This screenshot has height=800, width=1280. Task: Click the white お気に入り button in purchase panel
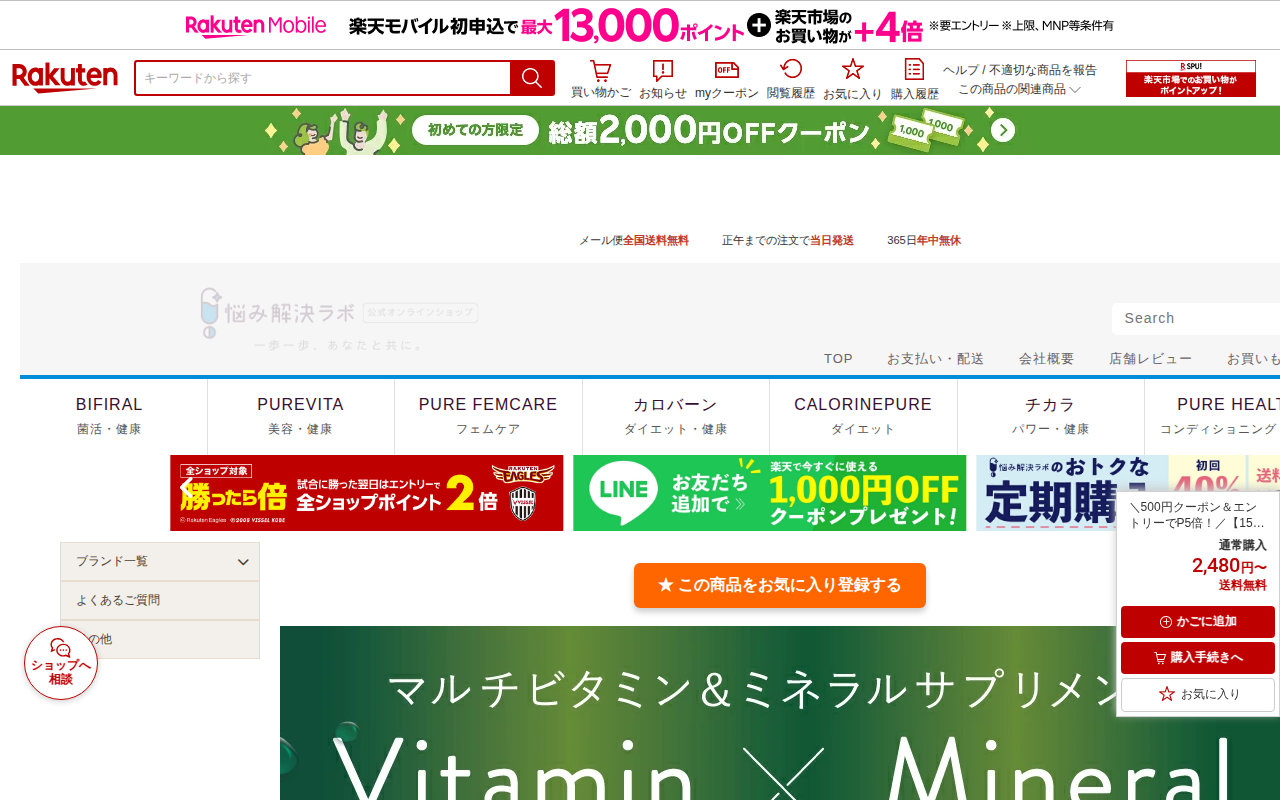pos(1198,694)
